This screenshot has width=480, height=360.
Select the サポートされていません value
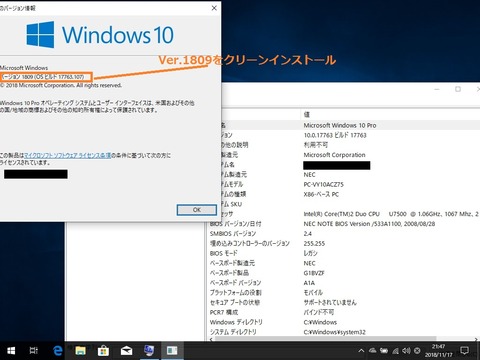(x=330, y=302)
